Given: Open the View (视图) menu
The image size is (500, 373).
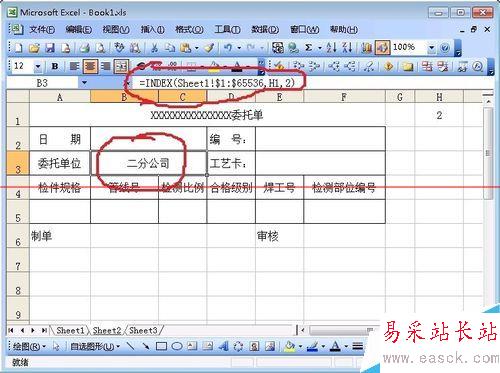Looking at the screenshot, I should 116,30.
